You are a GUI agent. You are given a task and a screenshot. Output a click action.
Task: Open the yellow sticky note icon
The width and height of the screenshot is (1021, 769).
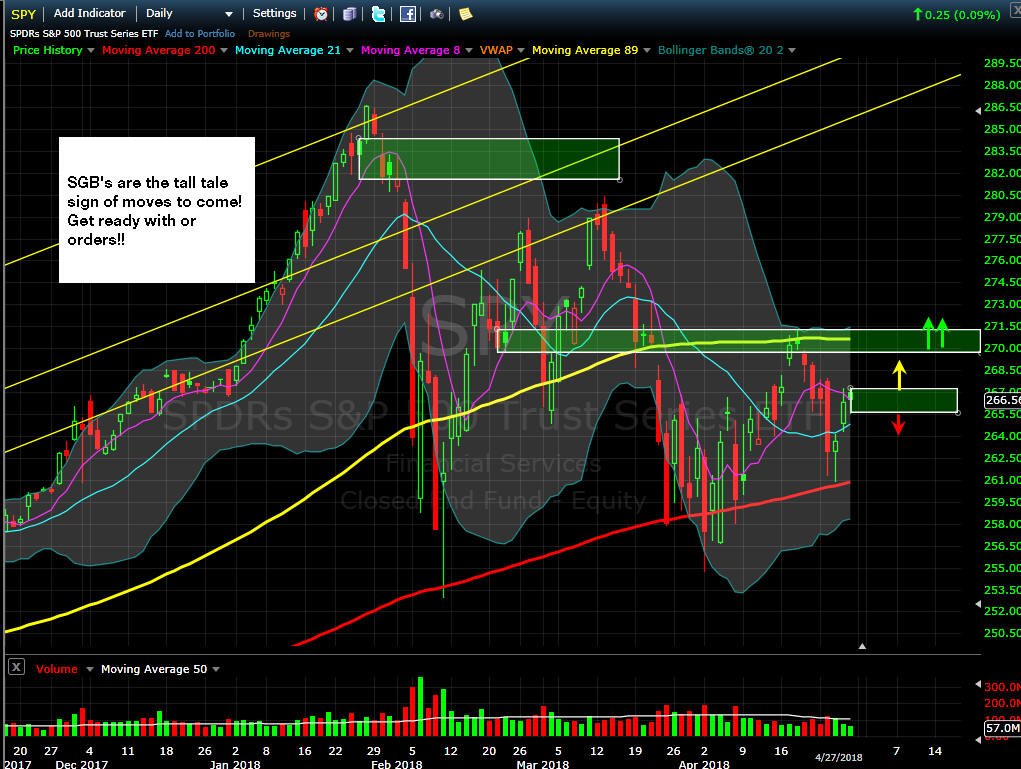coord(465,14)
